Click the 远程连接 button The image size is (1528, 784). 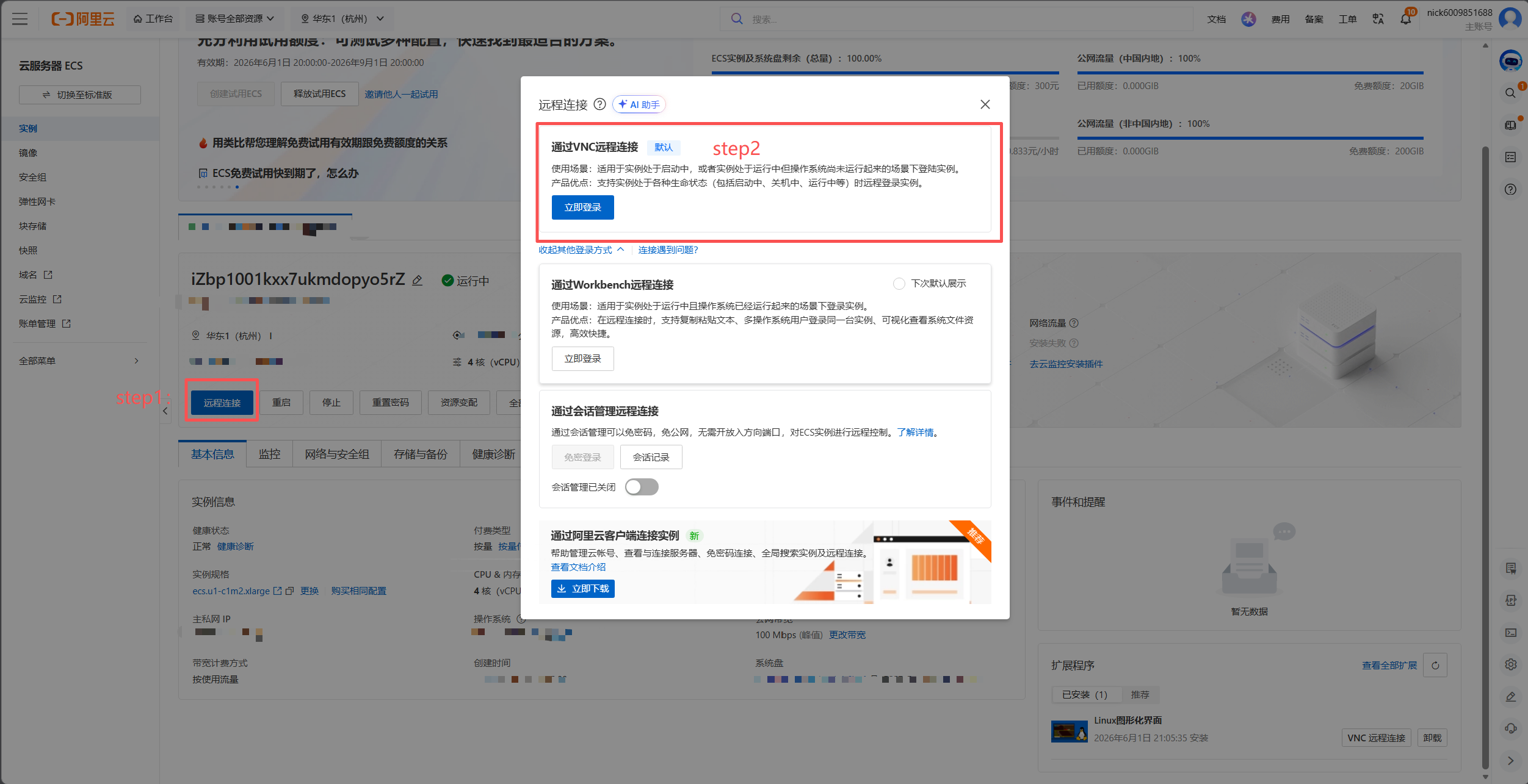[222, 403]
